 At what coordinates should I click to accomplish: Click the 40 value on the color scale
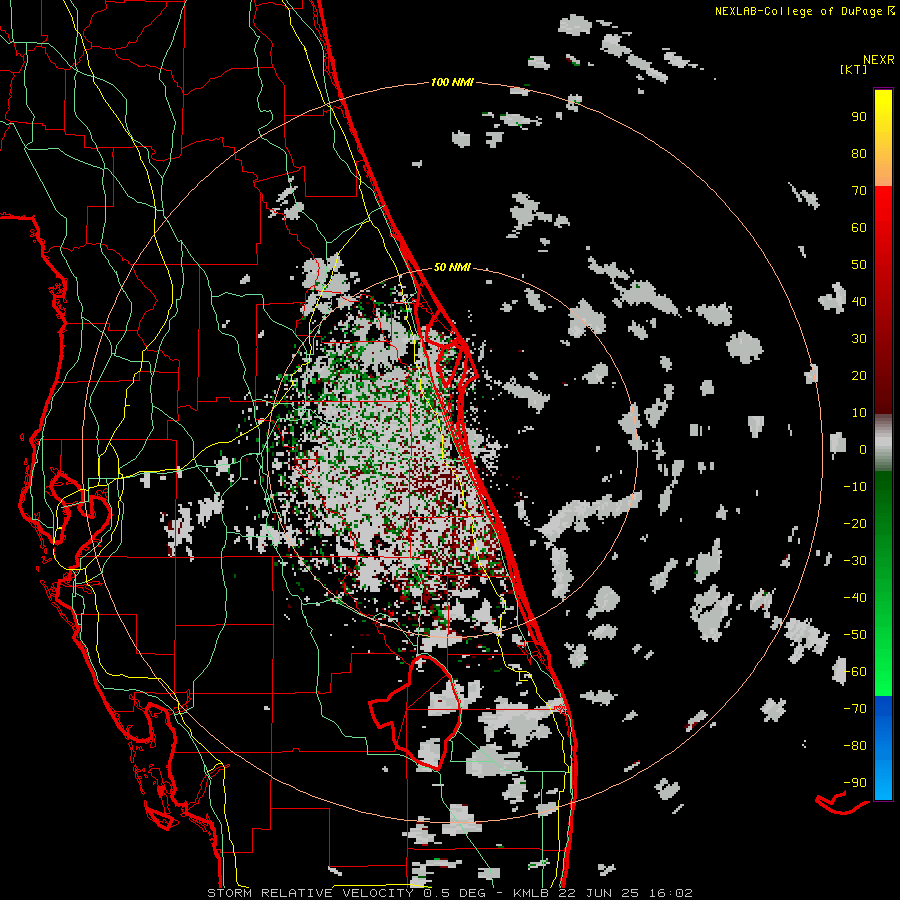pos(859,302)
